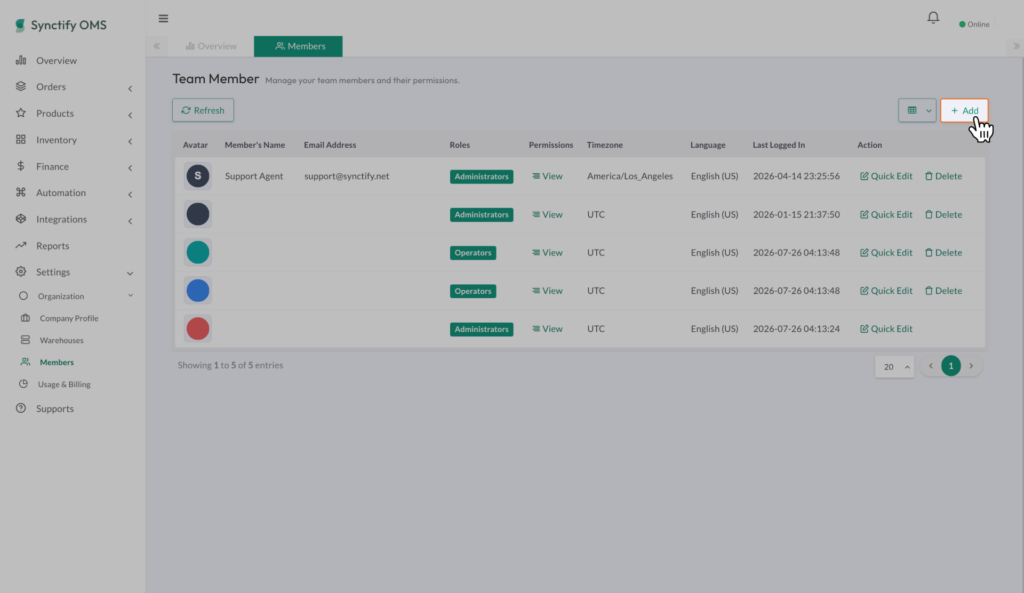Viewport: 1024px width, 593px height.
Task: Quick Edit member logged in 2026-01-15
Action: (886, 214)
